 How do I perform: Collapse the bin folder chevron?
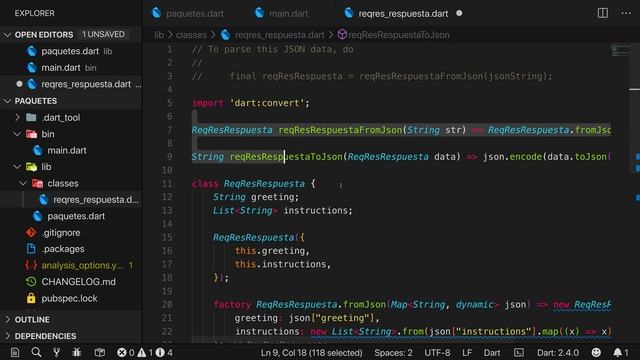17,134
